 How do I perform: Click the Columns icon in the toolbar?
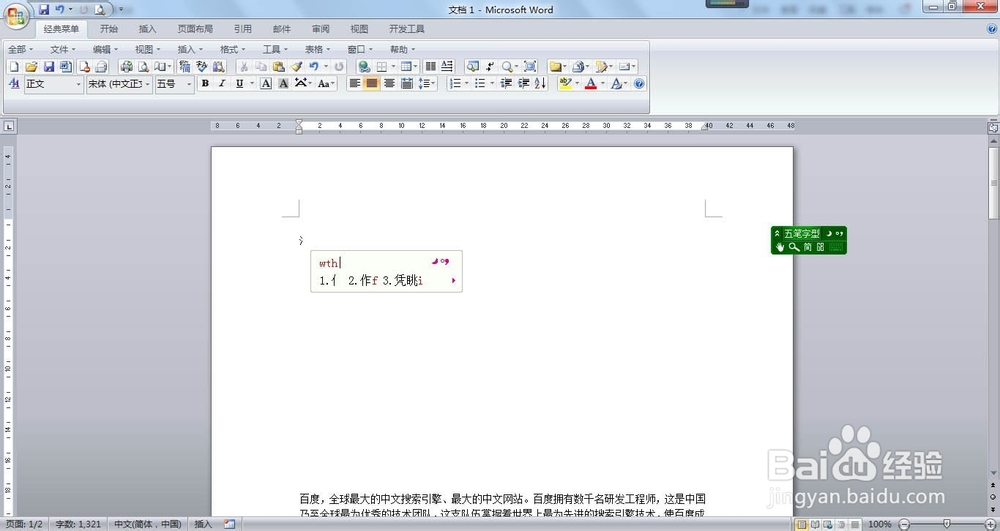(x=430, y=66)
